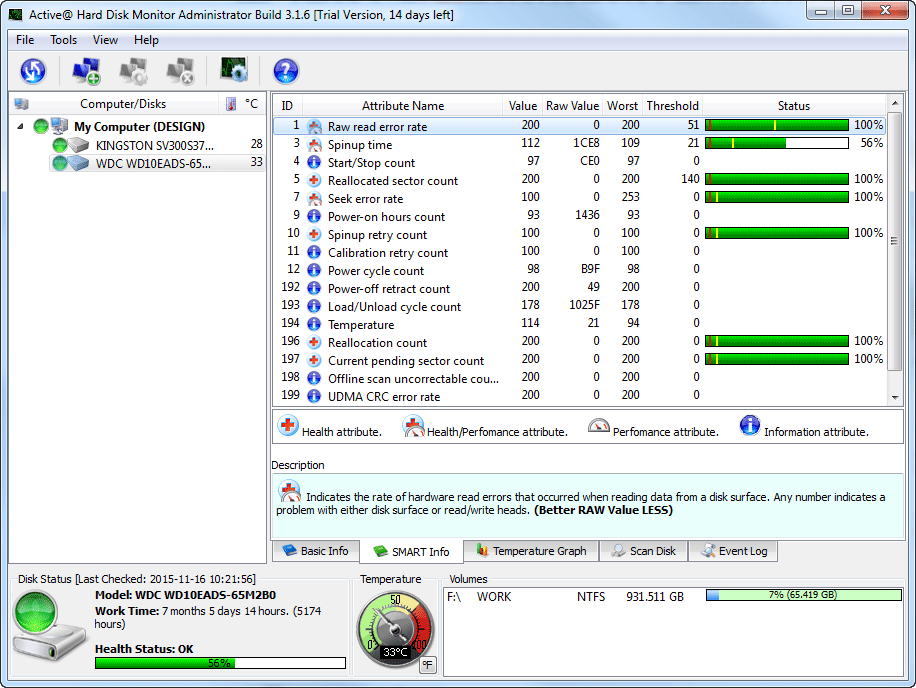Switch to the Temperature Graph tab
This screenshot has width=916, height=688.
click(532, 551)
